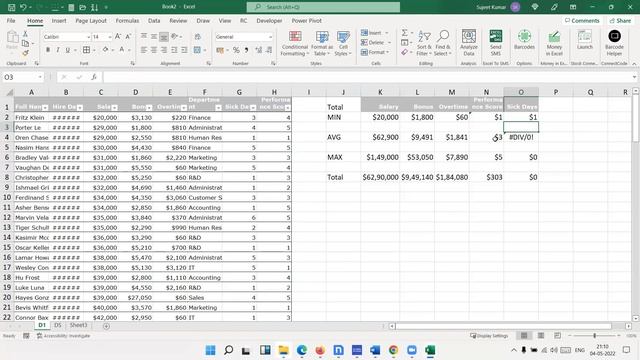Add a new sheet with plus button
The width and height of the screenshot is (640, 360).
coord(106,326)
